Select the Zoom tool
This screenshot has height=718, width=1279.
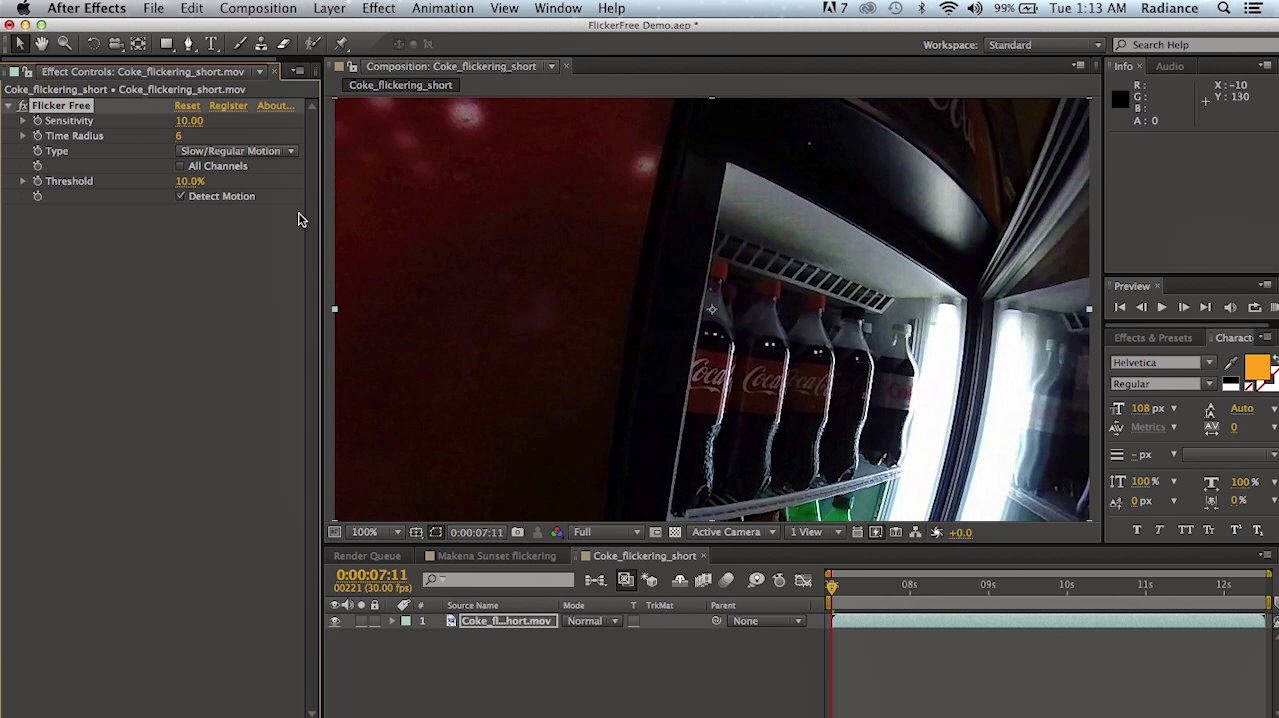(x=64, y=43)
